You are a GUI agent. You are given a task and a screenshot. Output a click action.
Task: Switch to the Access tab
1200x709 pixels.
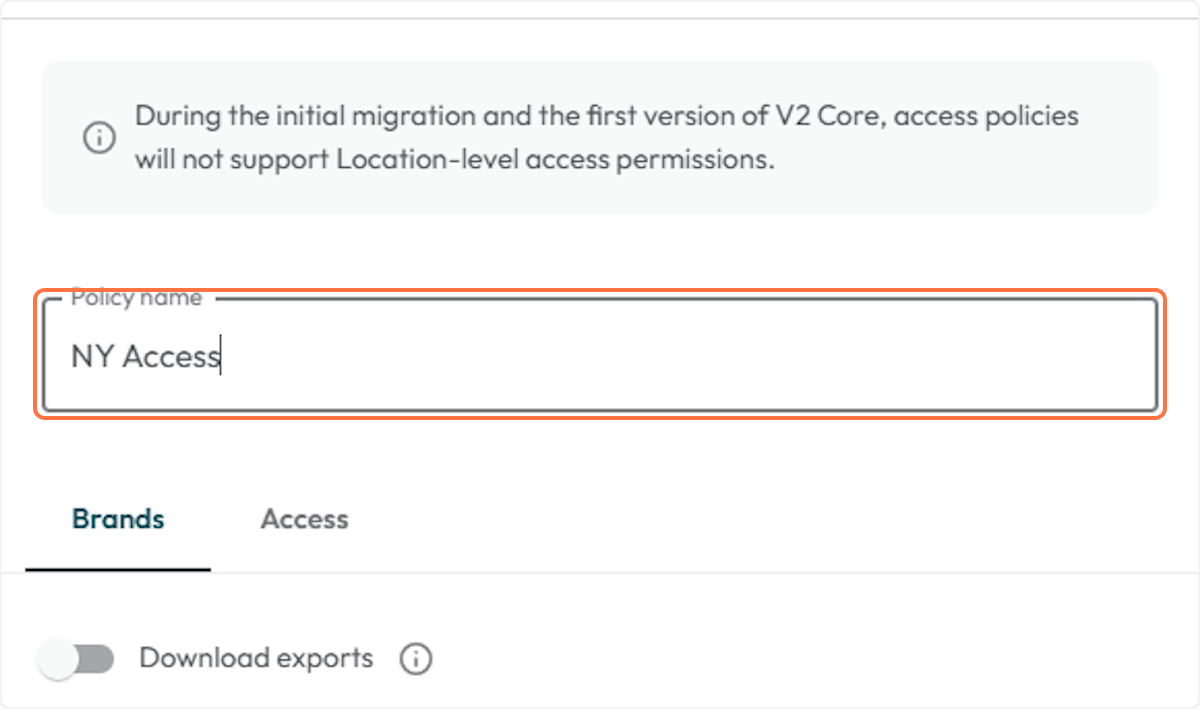304,520
